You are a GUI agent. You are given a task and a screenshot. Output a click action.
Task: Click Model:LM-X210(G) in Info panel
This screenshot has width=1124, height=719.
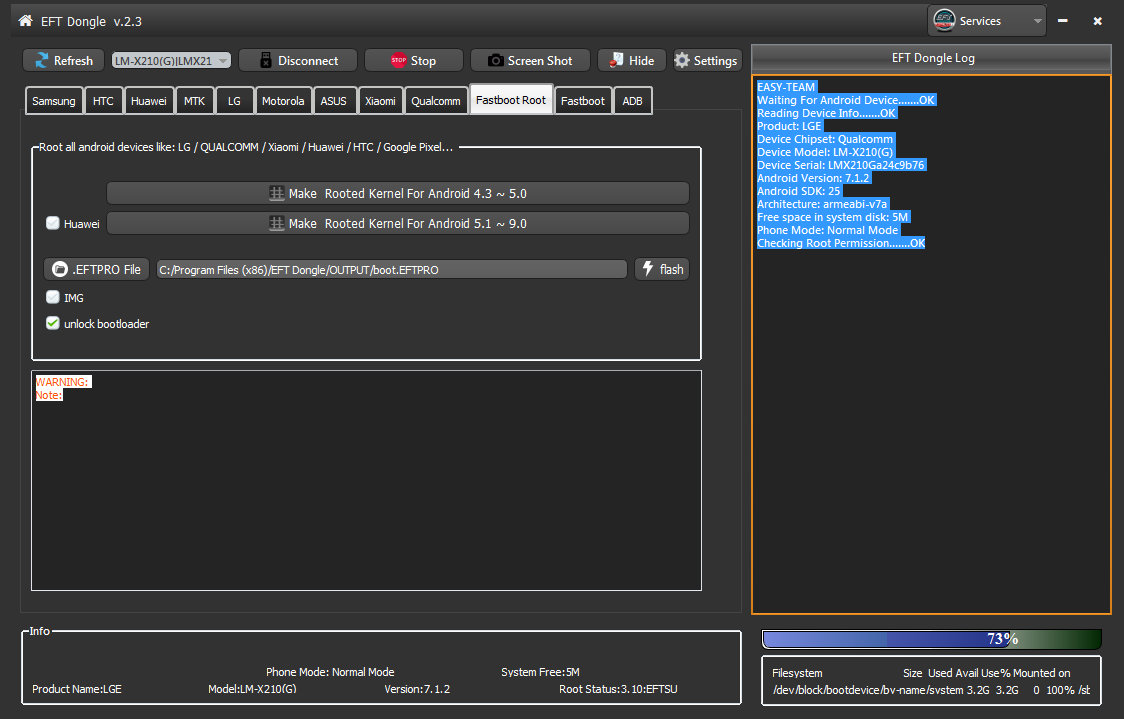[x=252, y=689]
